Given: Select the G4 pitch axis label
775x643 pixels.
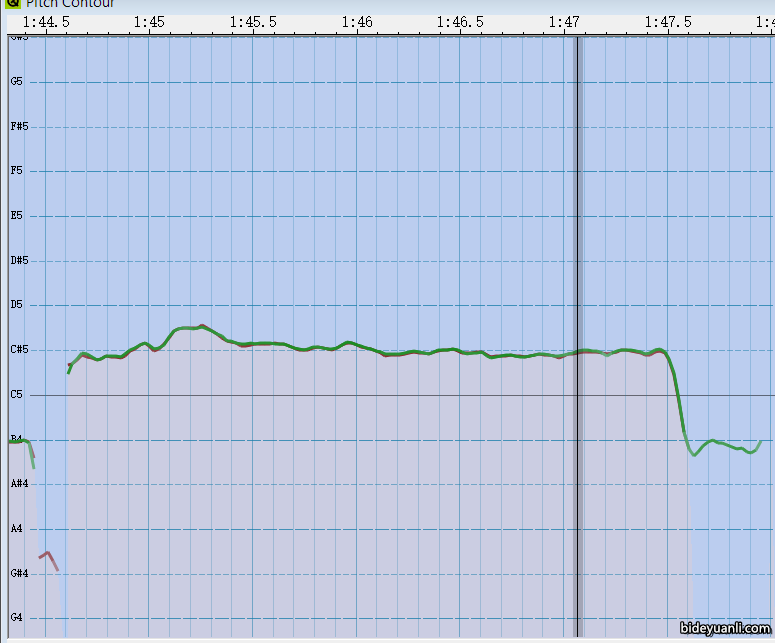Looking at the screenshot, I should pyautogui.click(x=16, y=617).
